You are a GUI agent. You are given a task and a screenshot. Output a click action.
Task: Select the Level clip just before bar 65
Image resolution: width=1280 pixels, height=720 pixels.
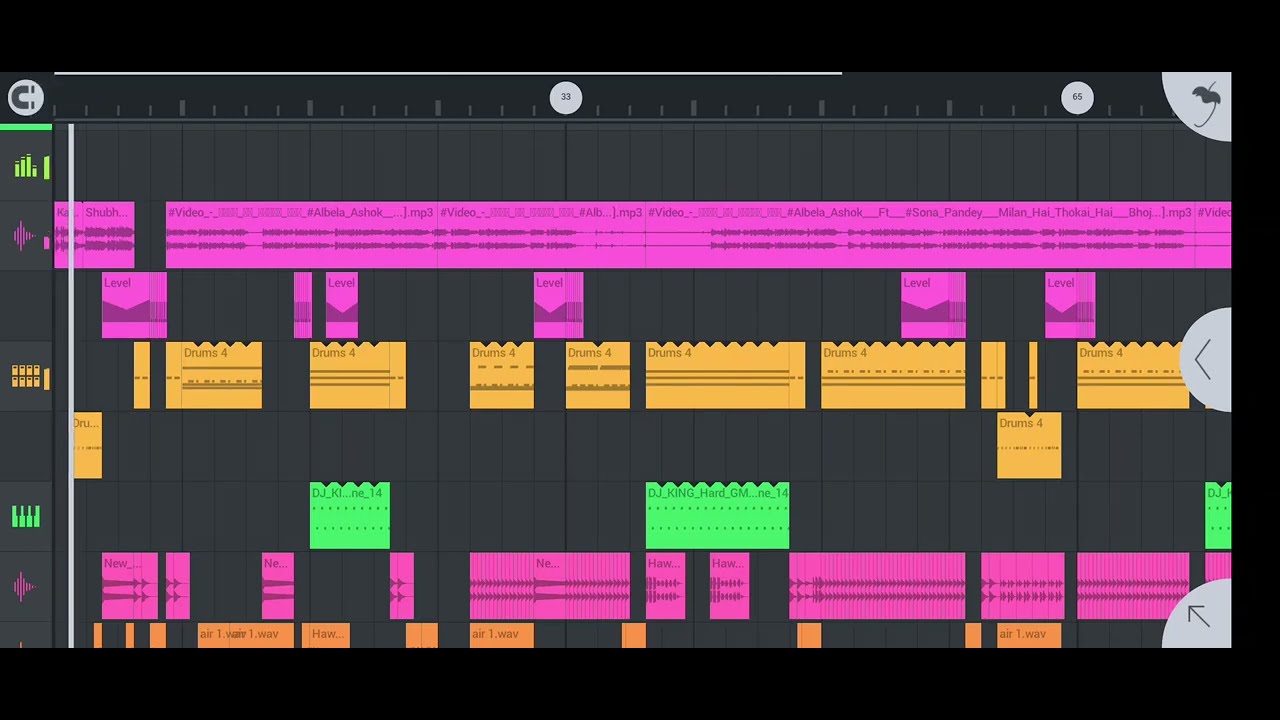click(1070, 305)
